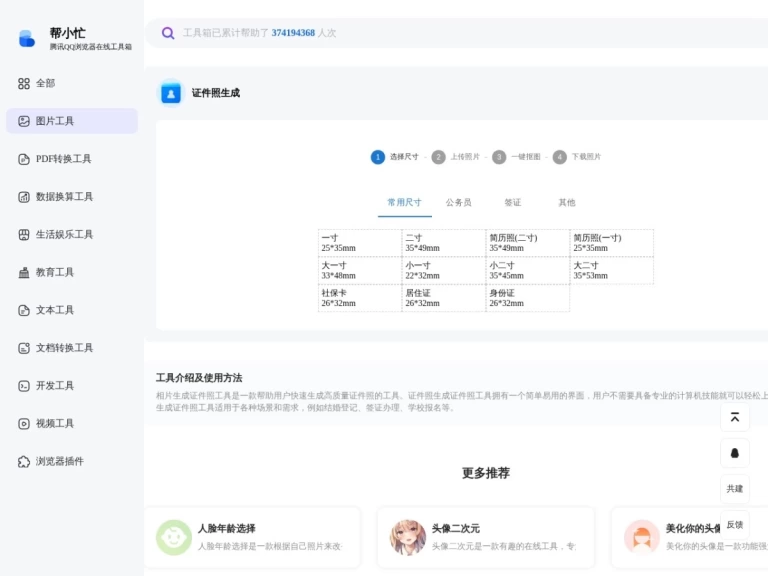
Task: Select the 社保卡 26*32mm size
Action: pos(360,298)
